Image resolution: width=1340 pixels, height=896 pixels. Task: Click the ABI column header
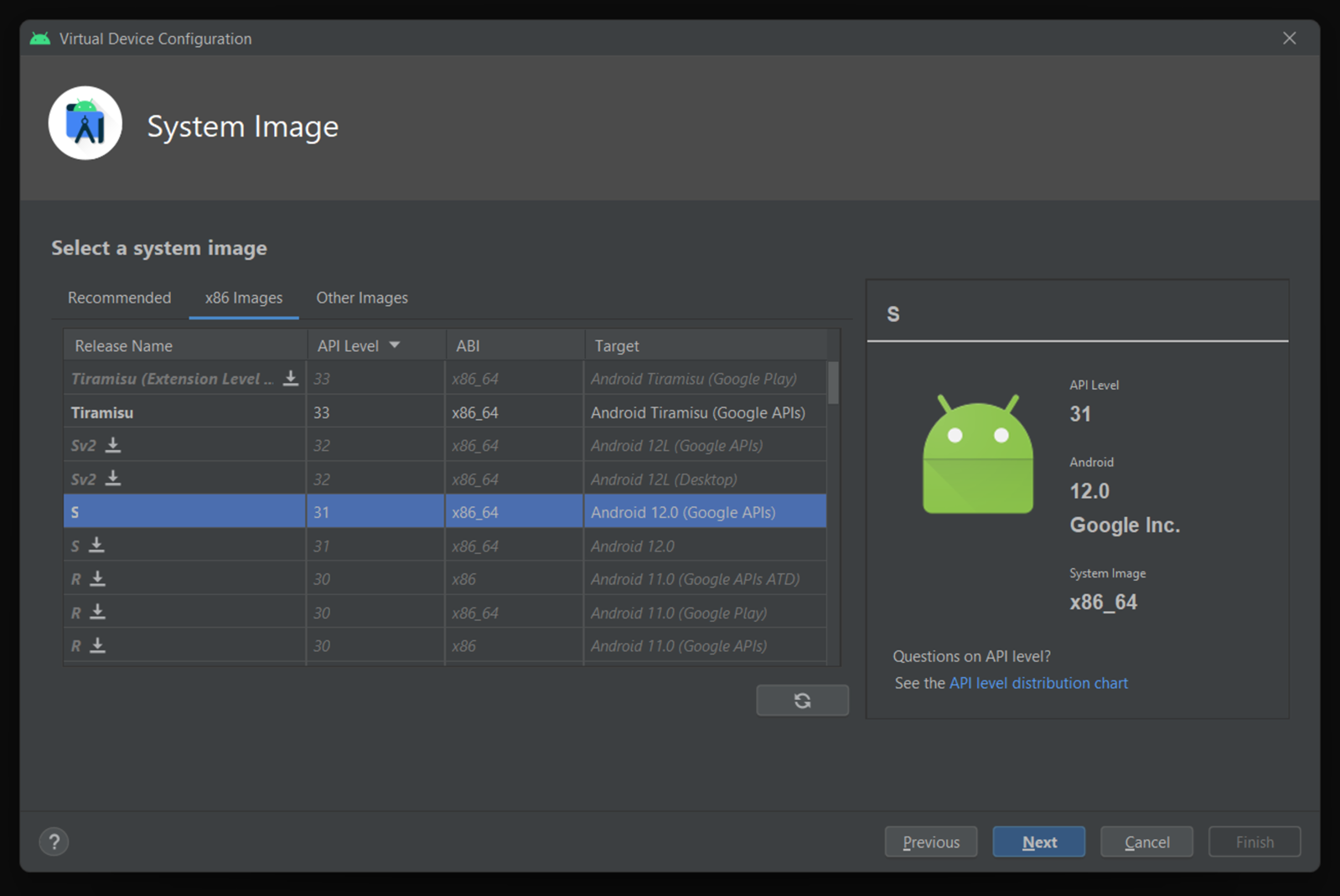click(515, 345)
